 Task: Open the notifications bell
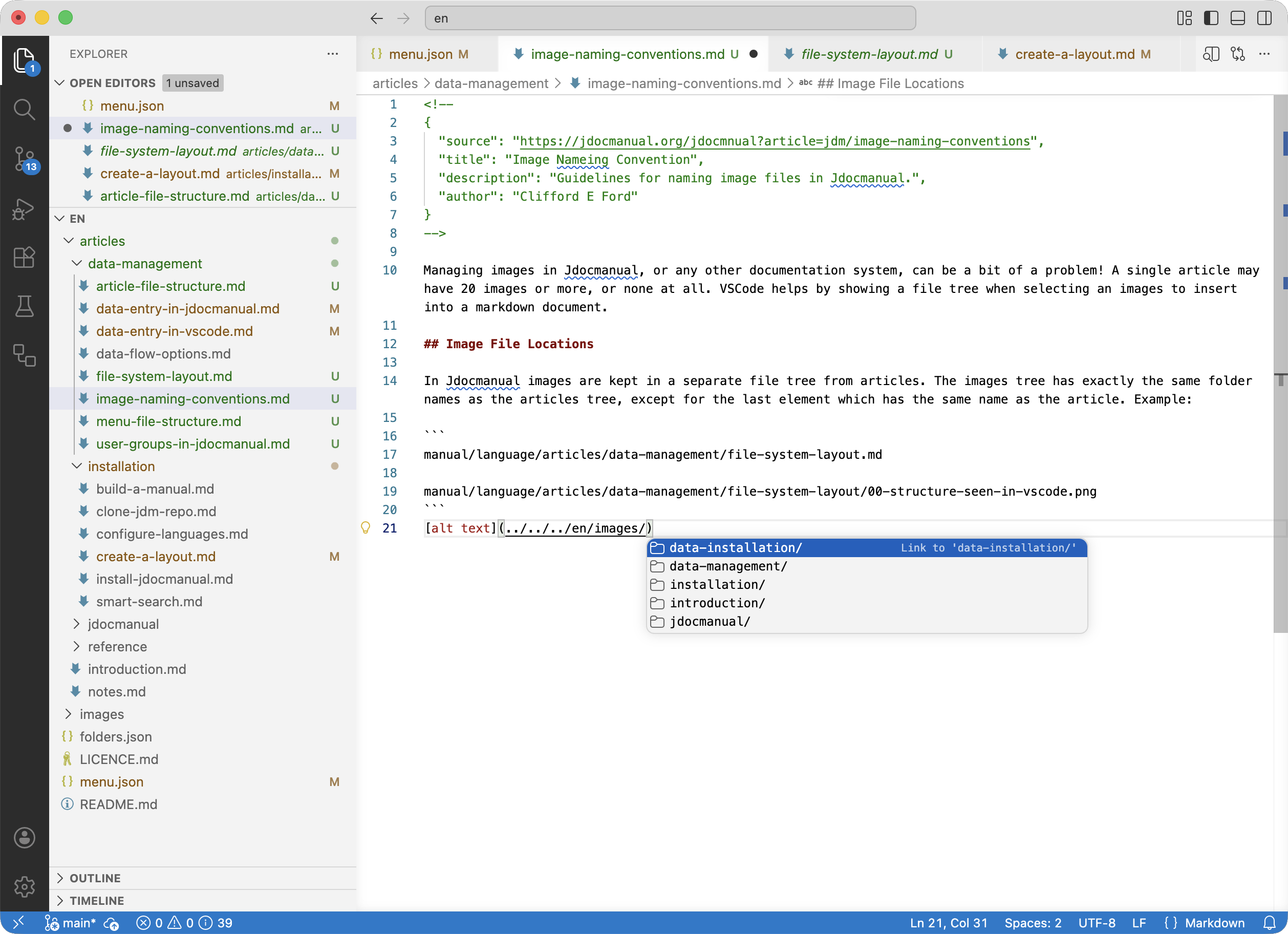(x=1270, y=923)
